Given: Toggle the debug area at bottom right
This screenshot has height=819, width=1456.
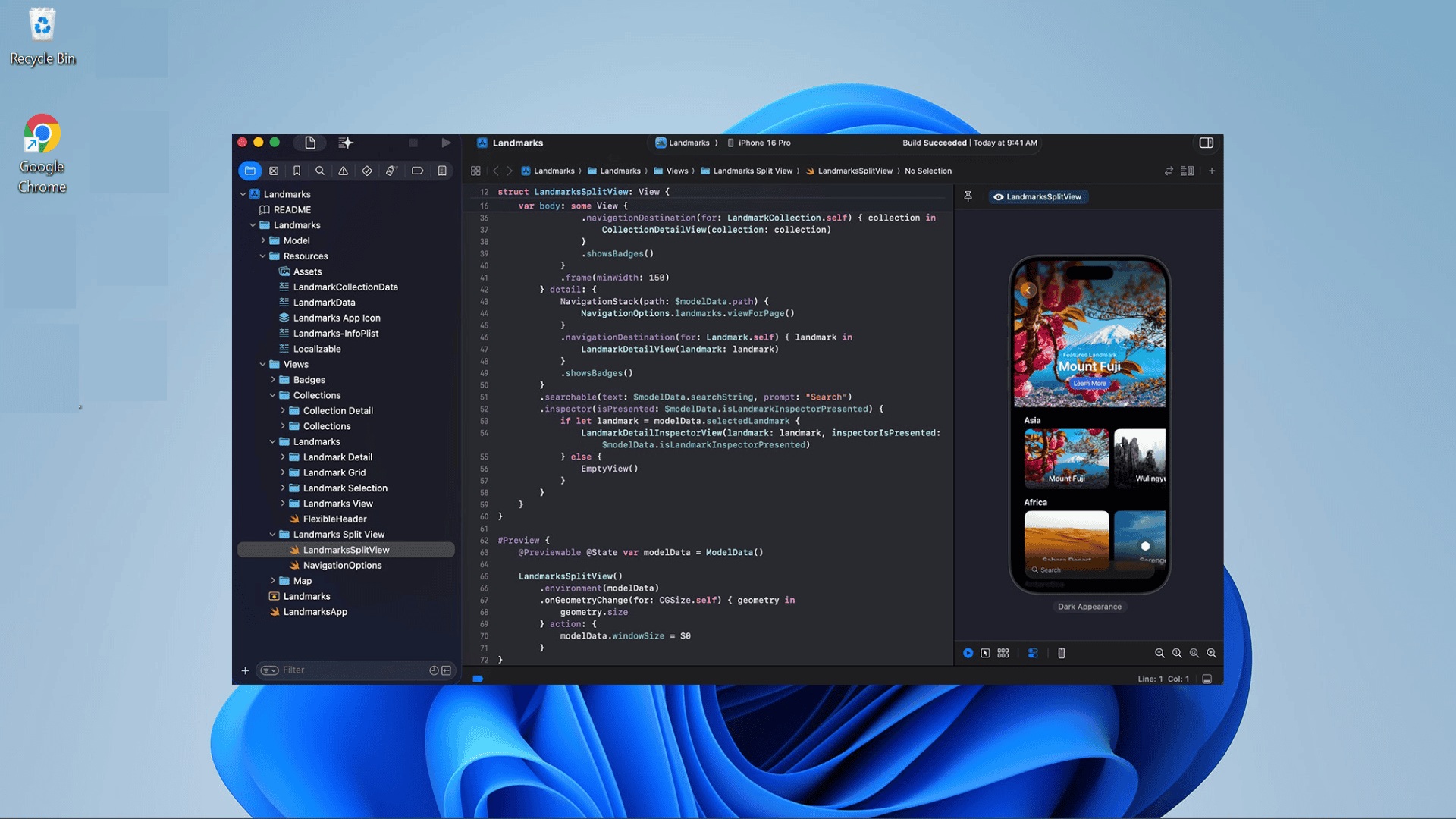Looking at the screenshot, I should click(1207, 679).
